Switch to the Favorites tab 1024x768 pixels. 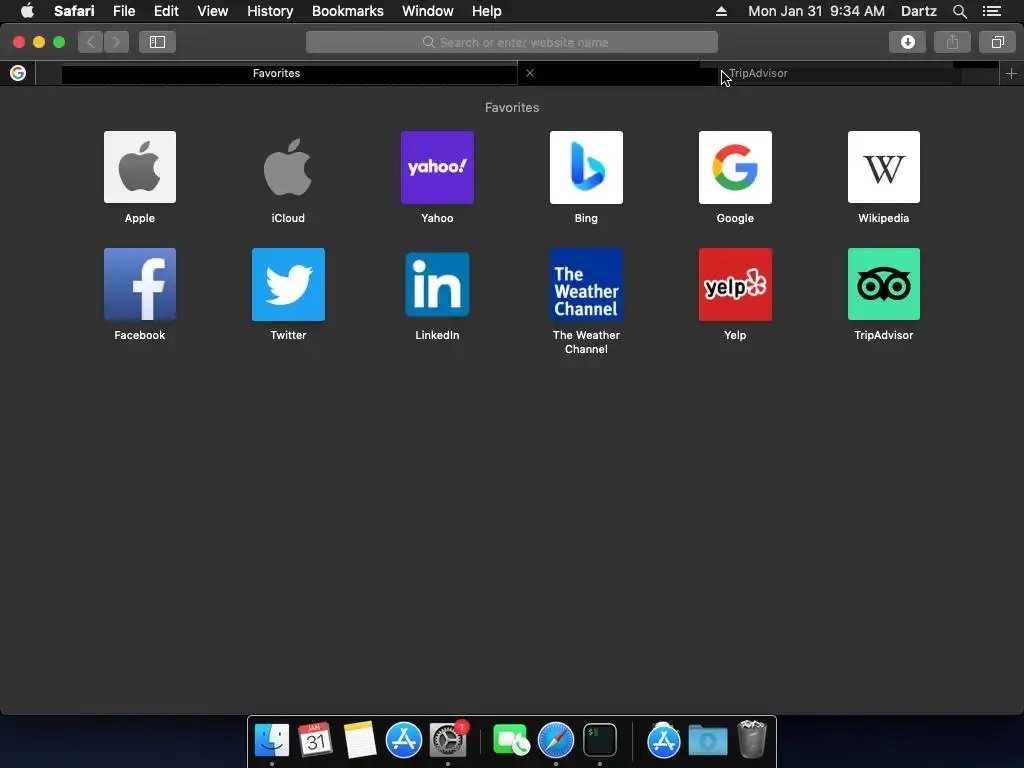(276, 73)
